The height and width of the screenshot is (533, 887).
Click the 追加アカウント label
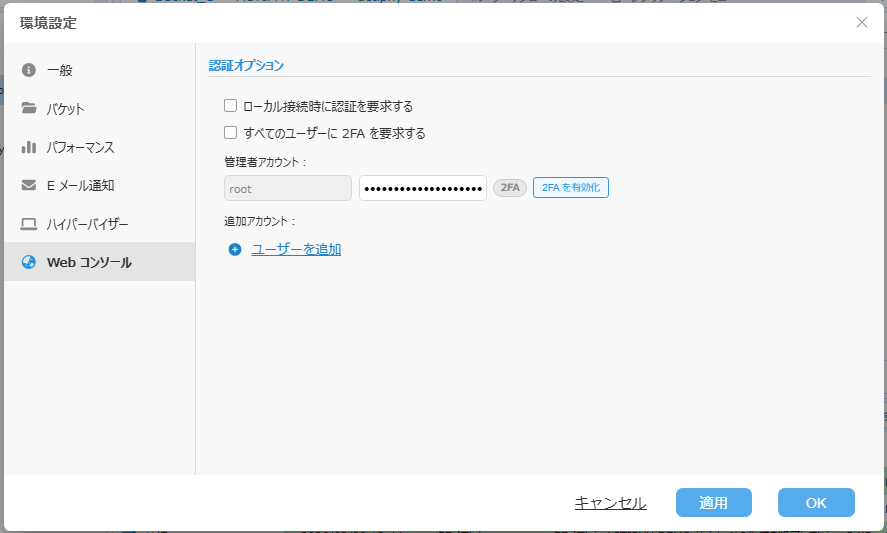click(x=260, y=221)
